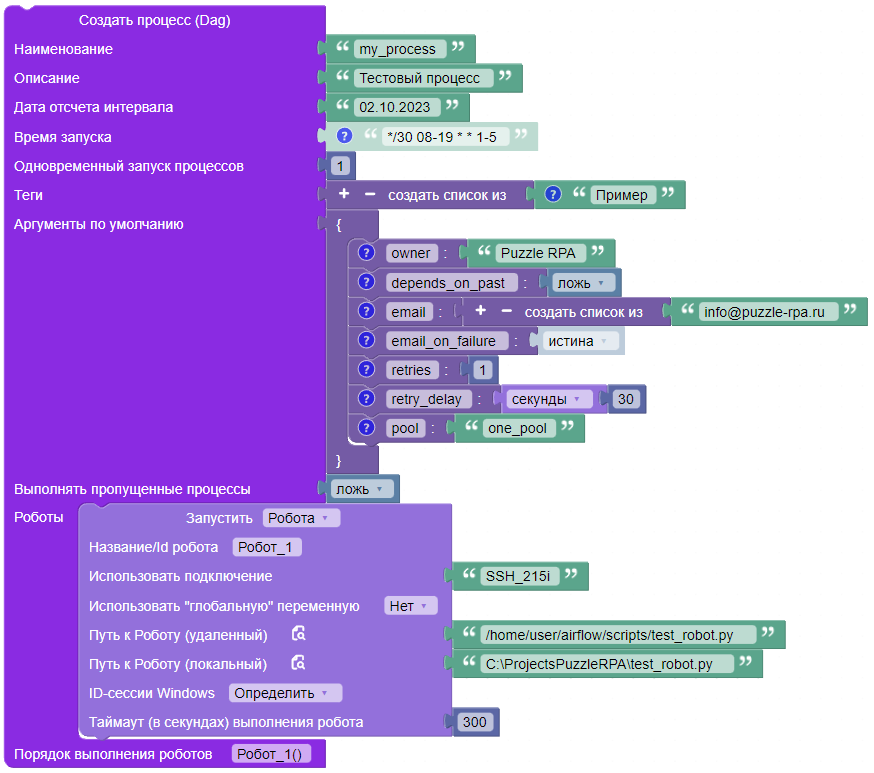The height and width of the screenshot is (773, 874).
Task: Open the ID-сессии Windows Определить dropdown
Action: pos(285,693)
